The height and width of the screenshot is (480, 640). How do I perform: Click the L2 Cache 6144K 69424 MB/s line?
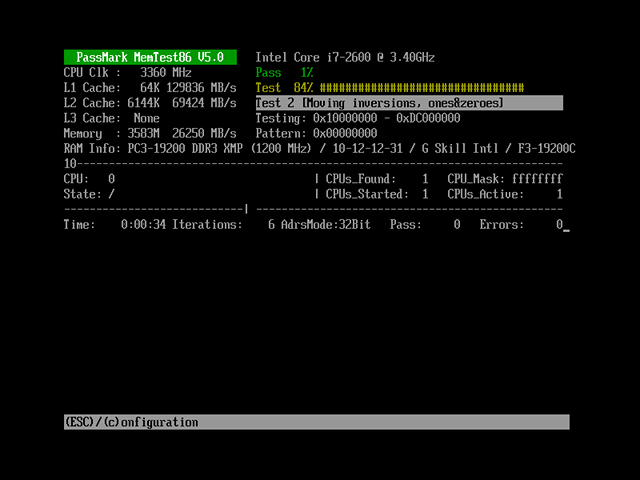150,103
